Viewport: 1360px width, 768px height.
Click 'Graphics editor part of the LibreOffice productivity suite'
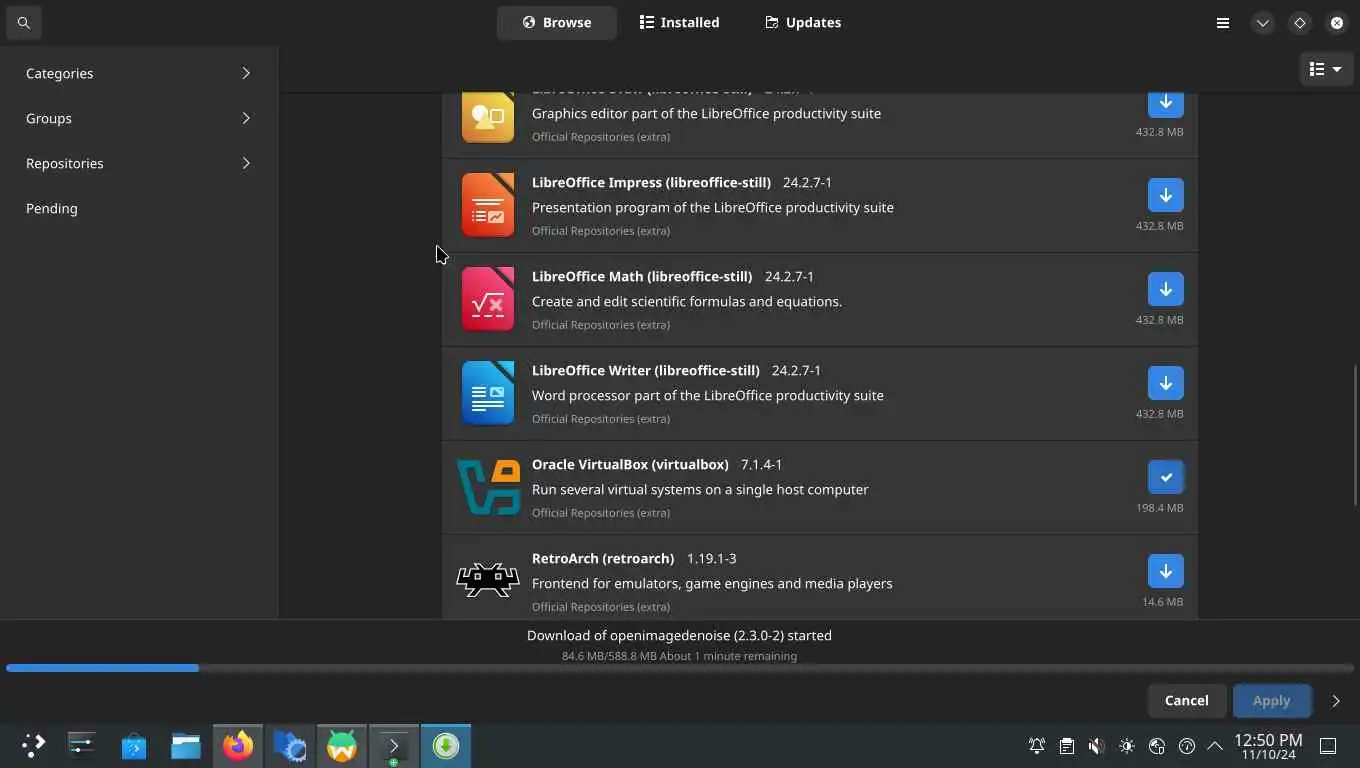coord(706,113)
